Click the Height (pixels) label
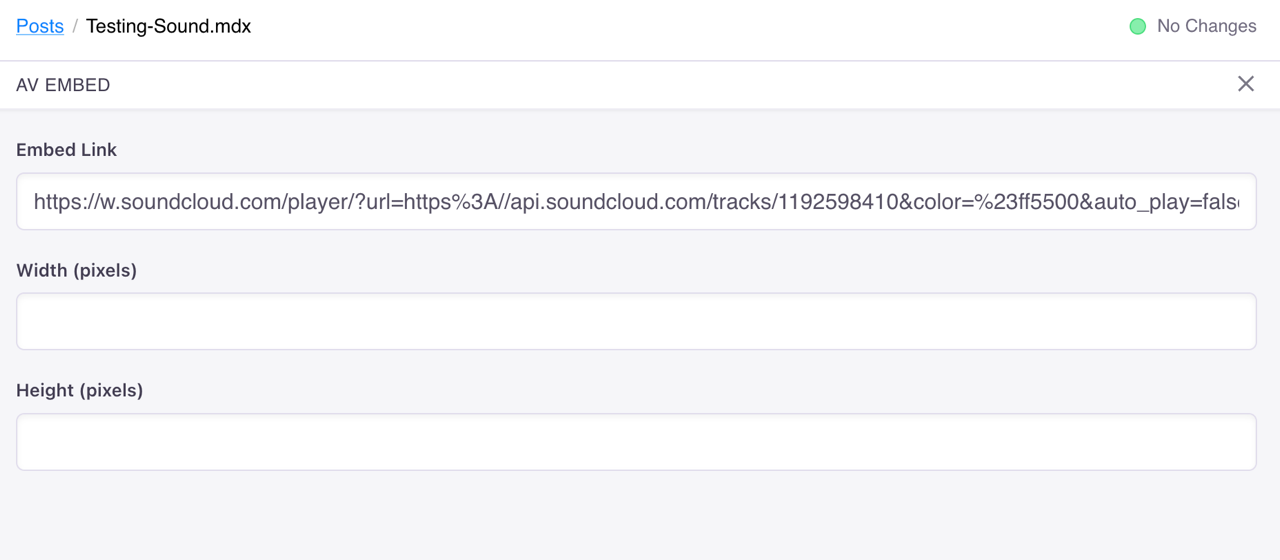 [x=79, y=390]
